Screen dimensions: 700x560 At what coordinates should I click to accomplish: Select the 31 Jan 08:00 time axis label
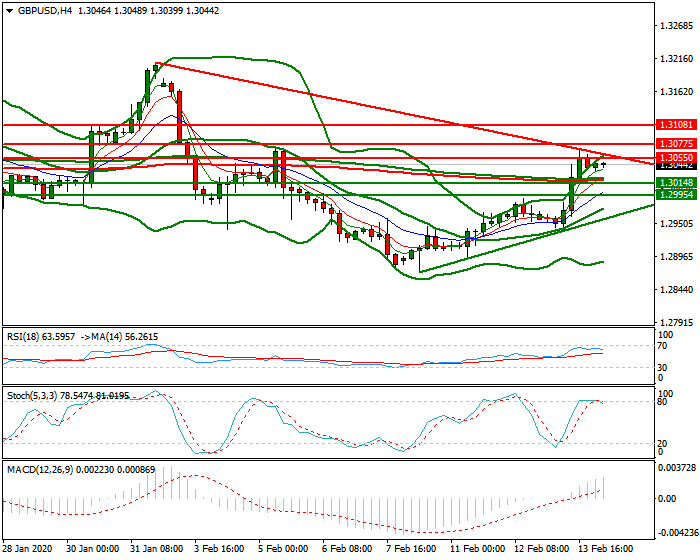tap(156, 548)
